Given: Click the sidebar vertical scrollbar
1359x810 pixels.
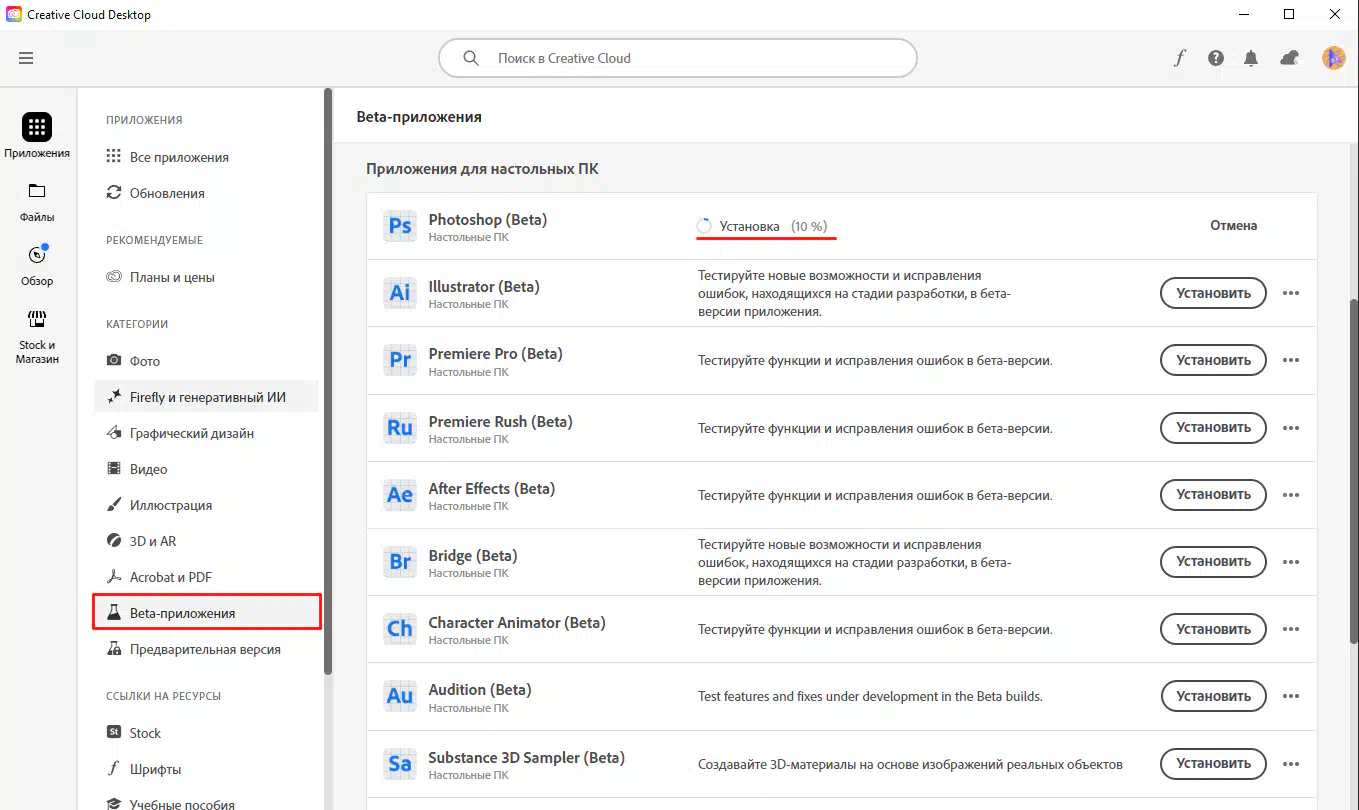Looking at the screenshot, I should coord(327,383).
